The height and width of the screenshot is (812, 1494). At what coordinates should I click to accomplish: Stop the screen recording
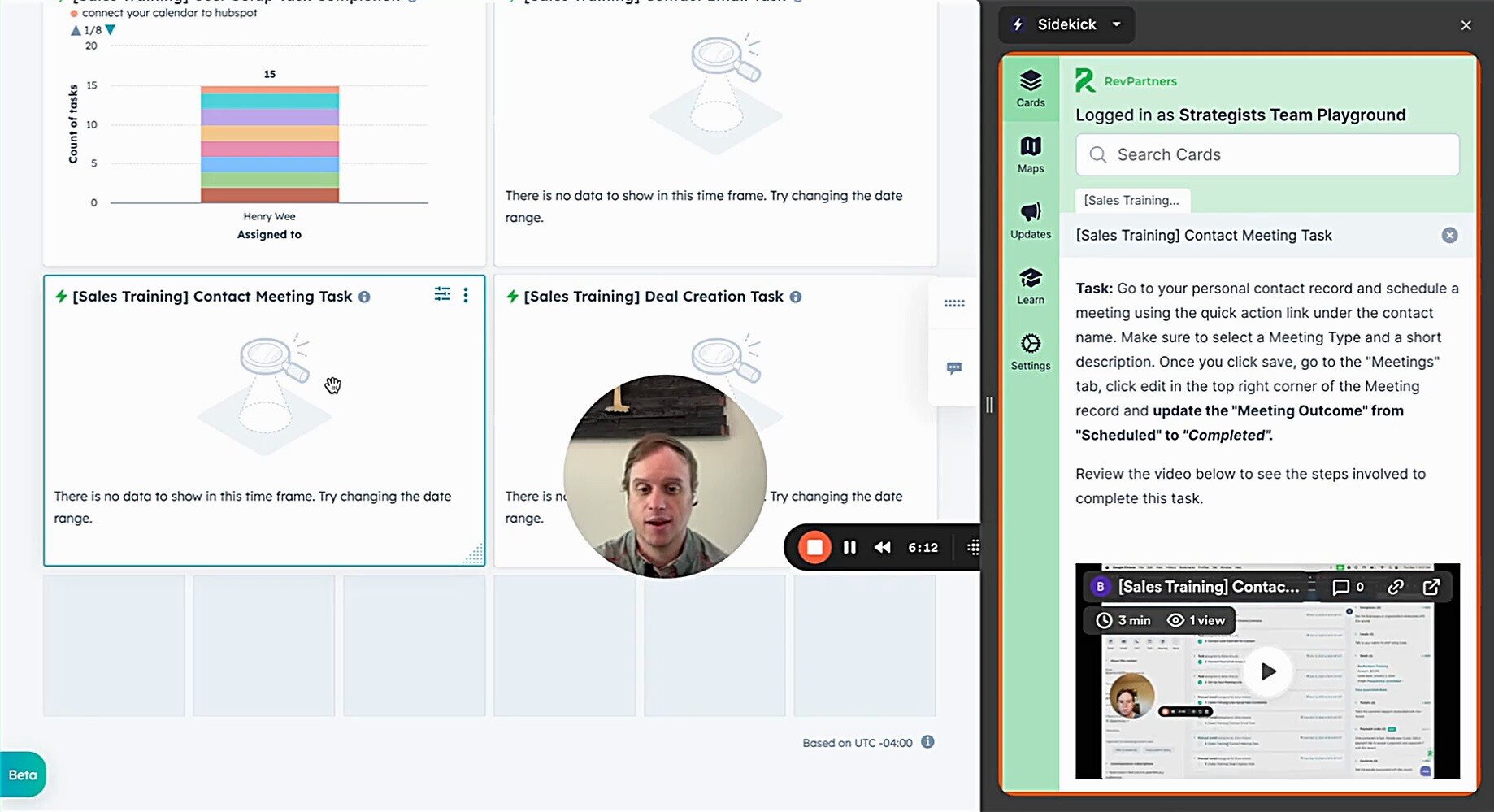(814, 547)
